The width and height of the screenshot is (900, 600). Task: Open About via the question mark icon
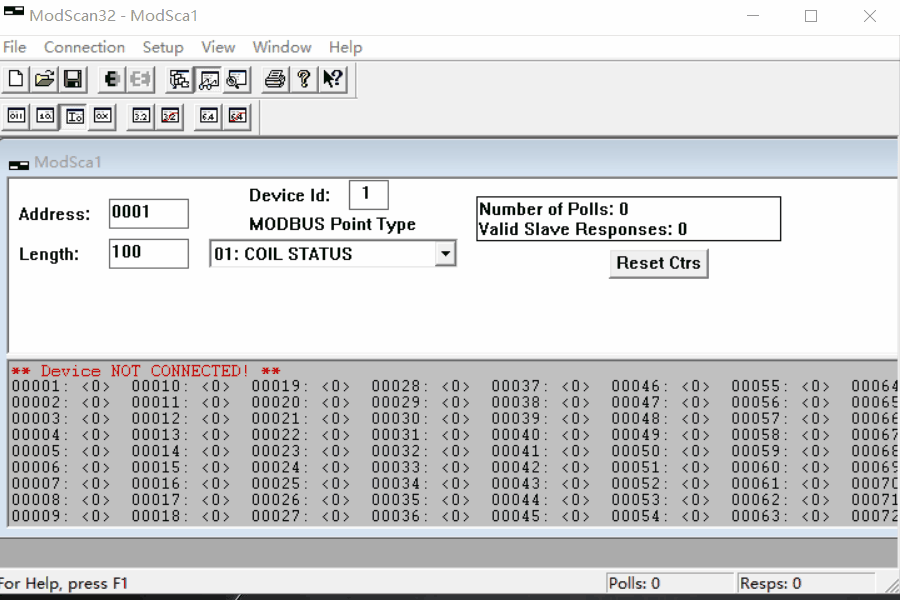[x=304, y=79]
